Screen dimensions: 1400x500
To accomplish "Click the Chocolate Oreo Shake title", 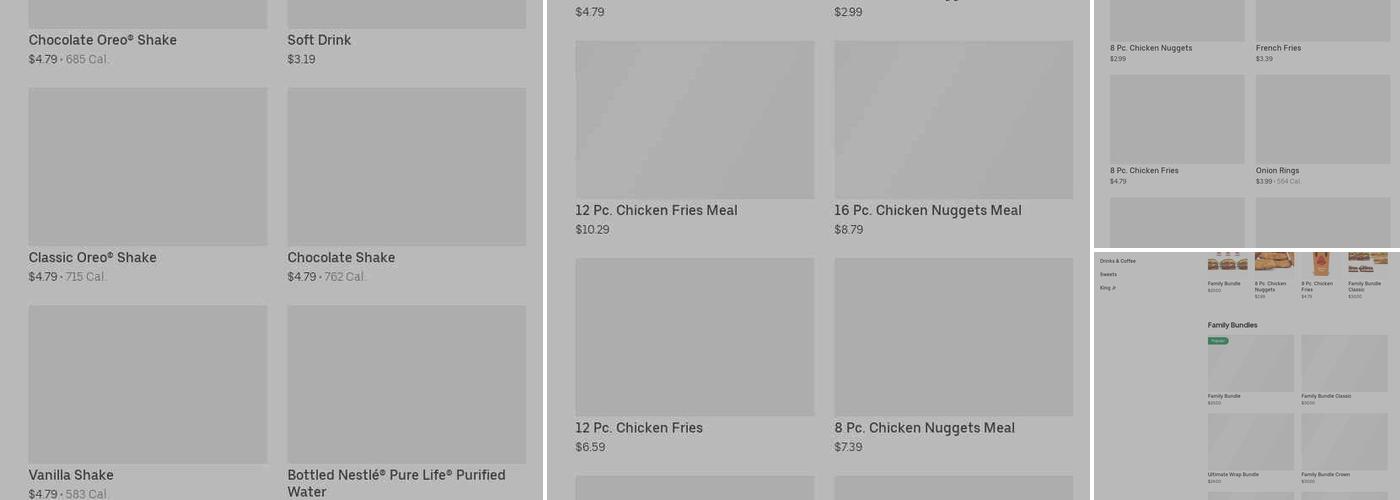I will [x=102, y=40].
